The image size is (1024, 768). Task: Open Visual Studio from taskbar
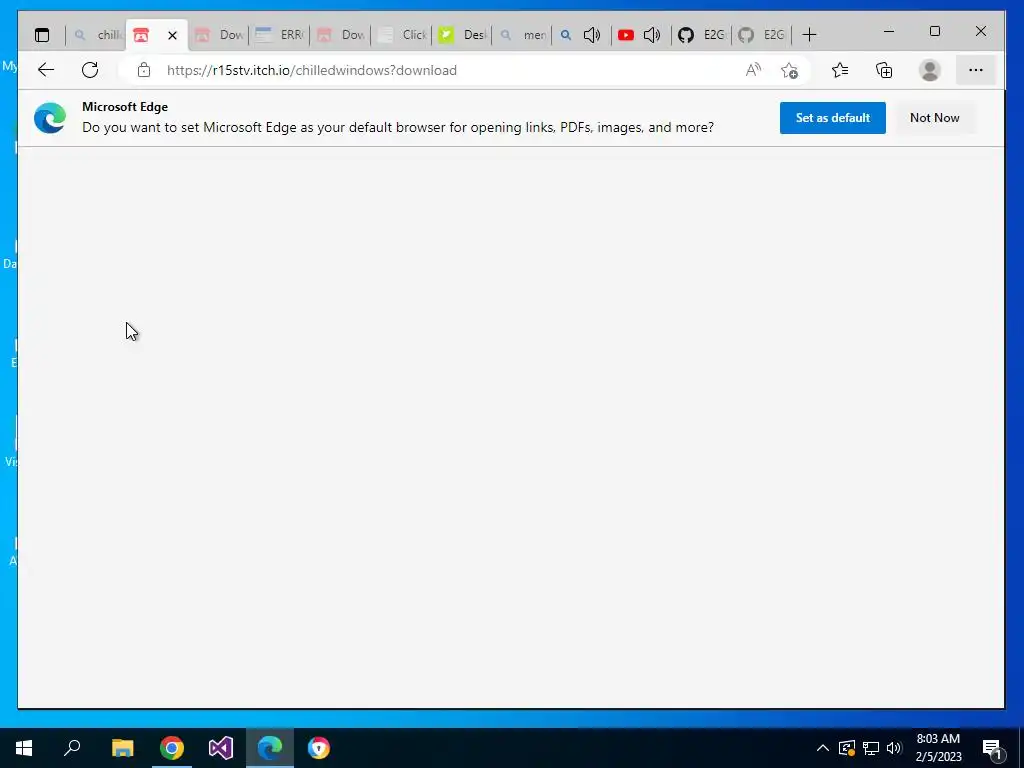[x=221, y=748]
